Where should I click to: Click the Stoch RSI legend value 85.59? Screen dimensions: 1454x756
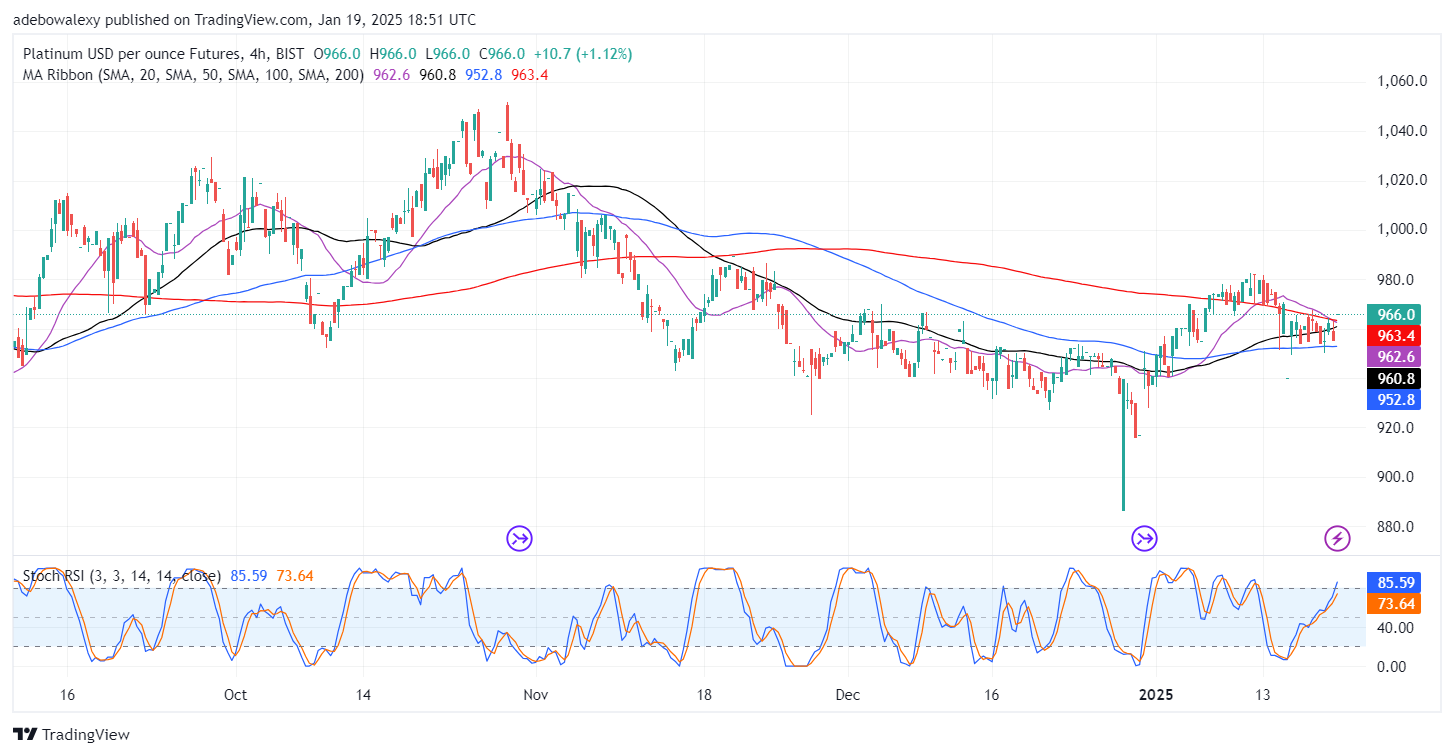(x=248, y=576)
